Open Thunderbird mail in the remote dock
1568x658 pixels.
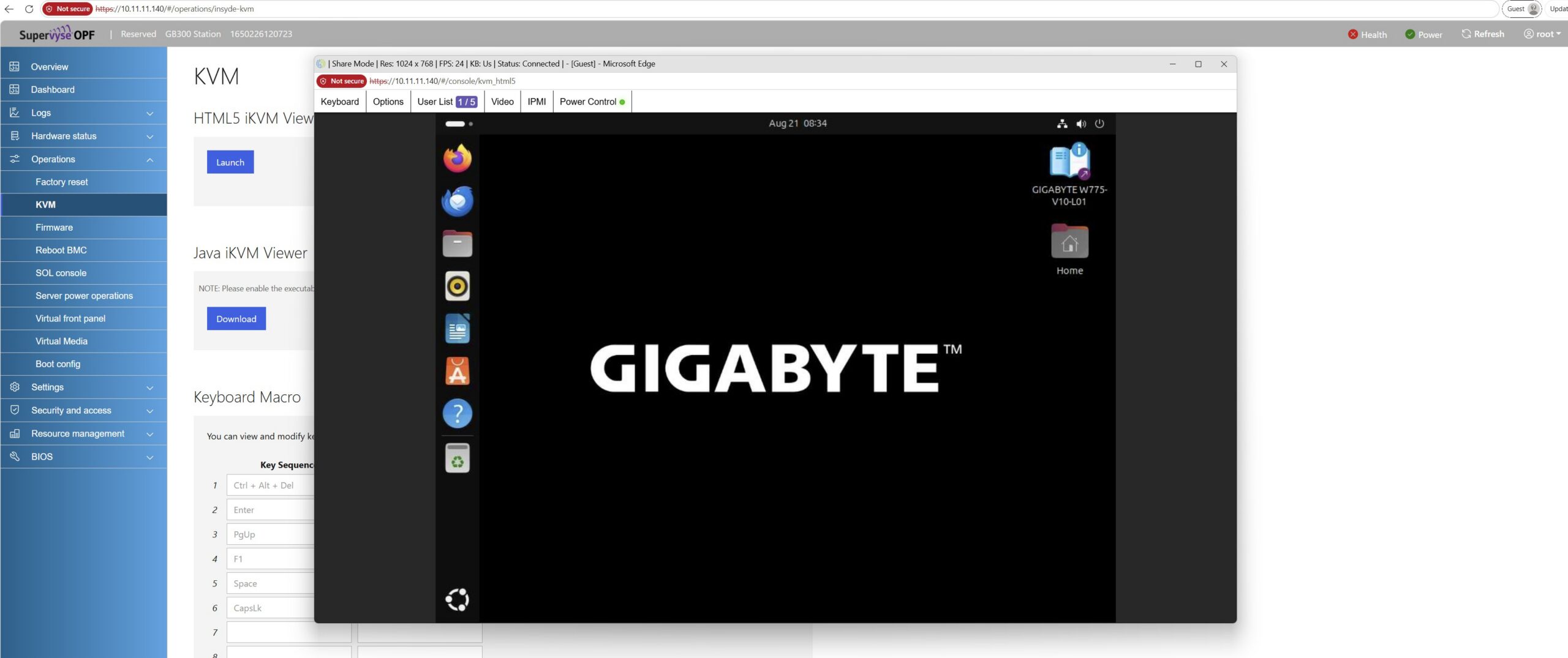[458, 201]
